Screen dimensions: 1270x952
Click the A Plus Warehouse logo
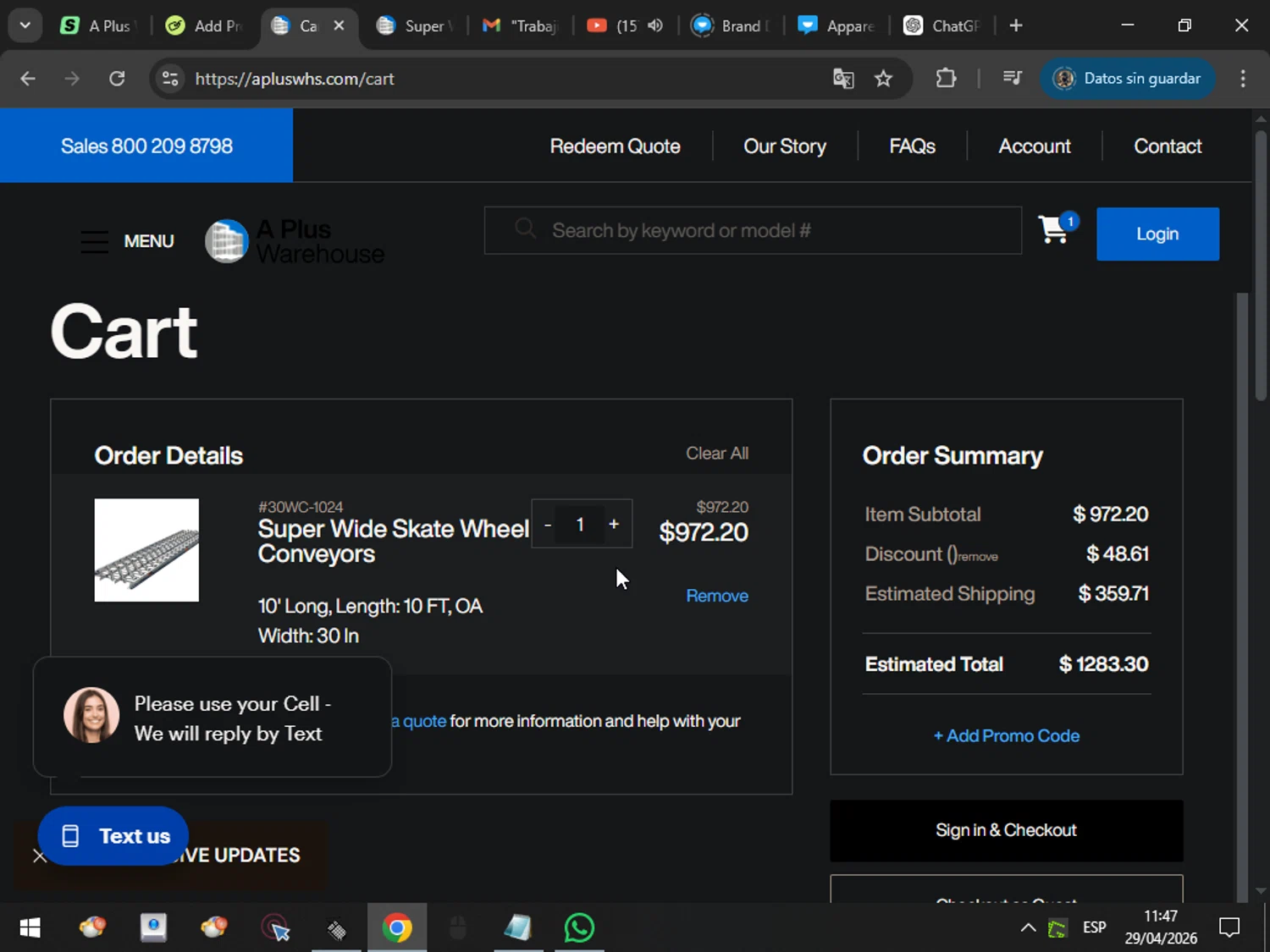click(295, 241)
